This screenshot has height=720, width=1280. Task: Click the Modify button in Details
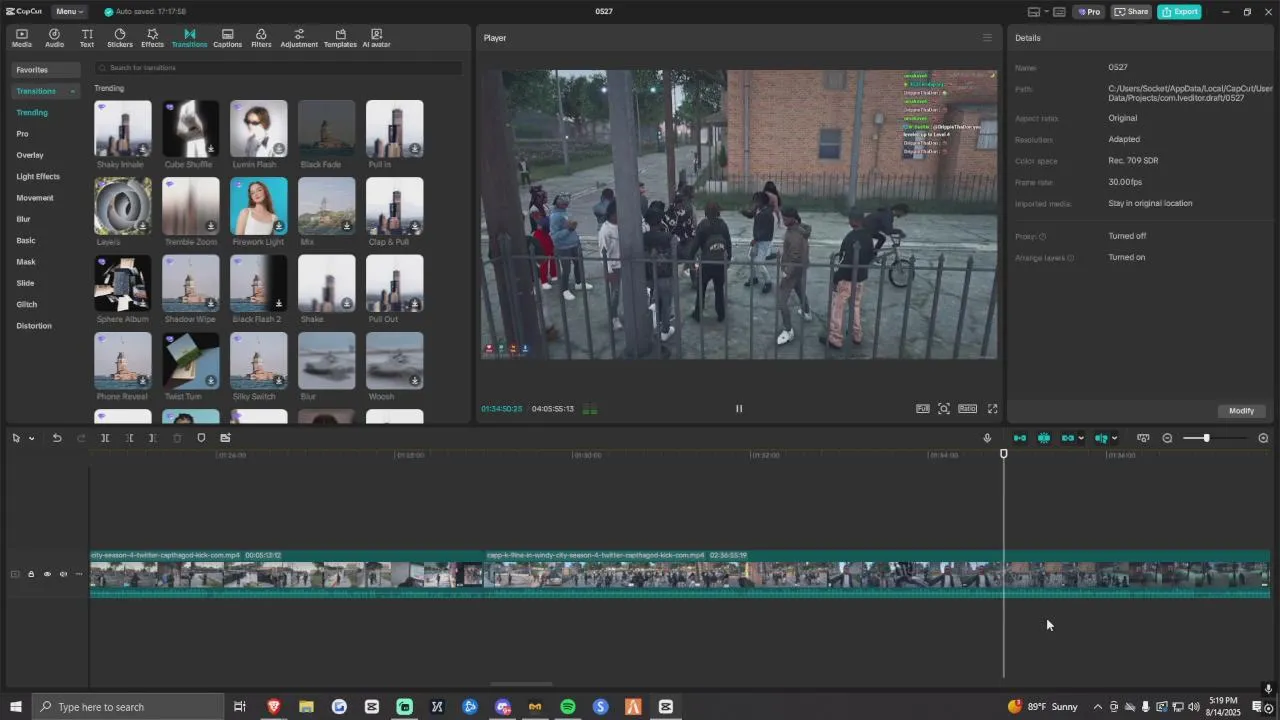pyautogui.click(x=1241, y=411)
